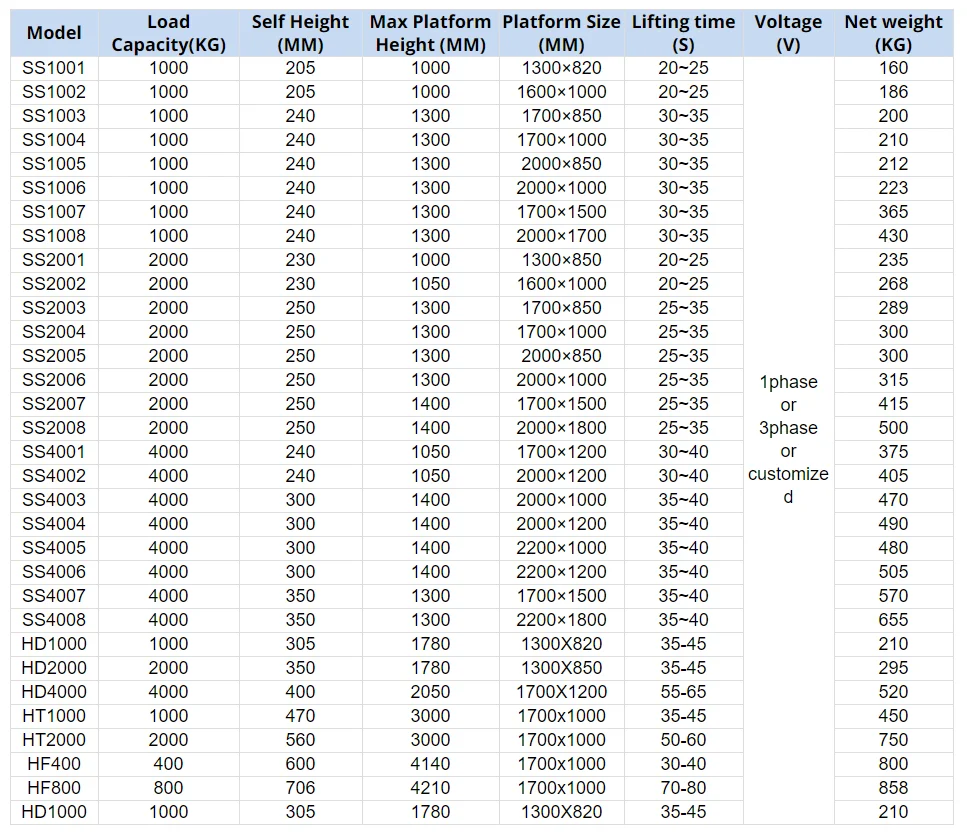Screen dimensions: 967x835
Task: Click self height 470 for HT1000
Action: pos(300,717)
